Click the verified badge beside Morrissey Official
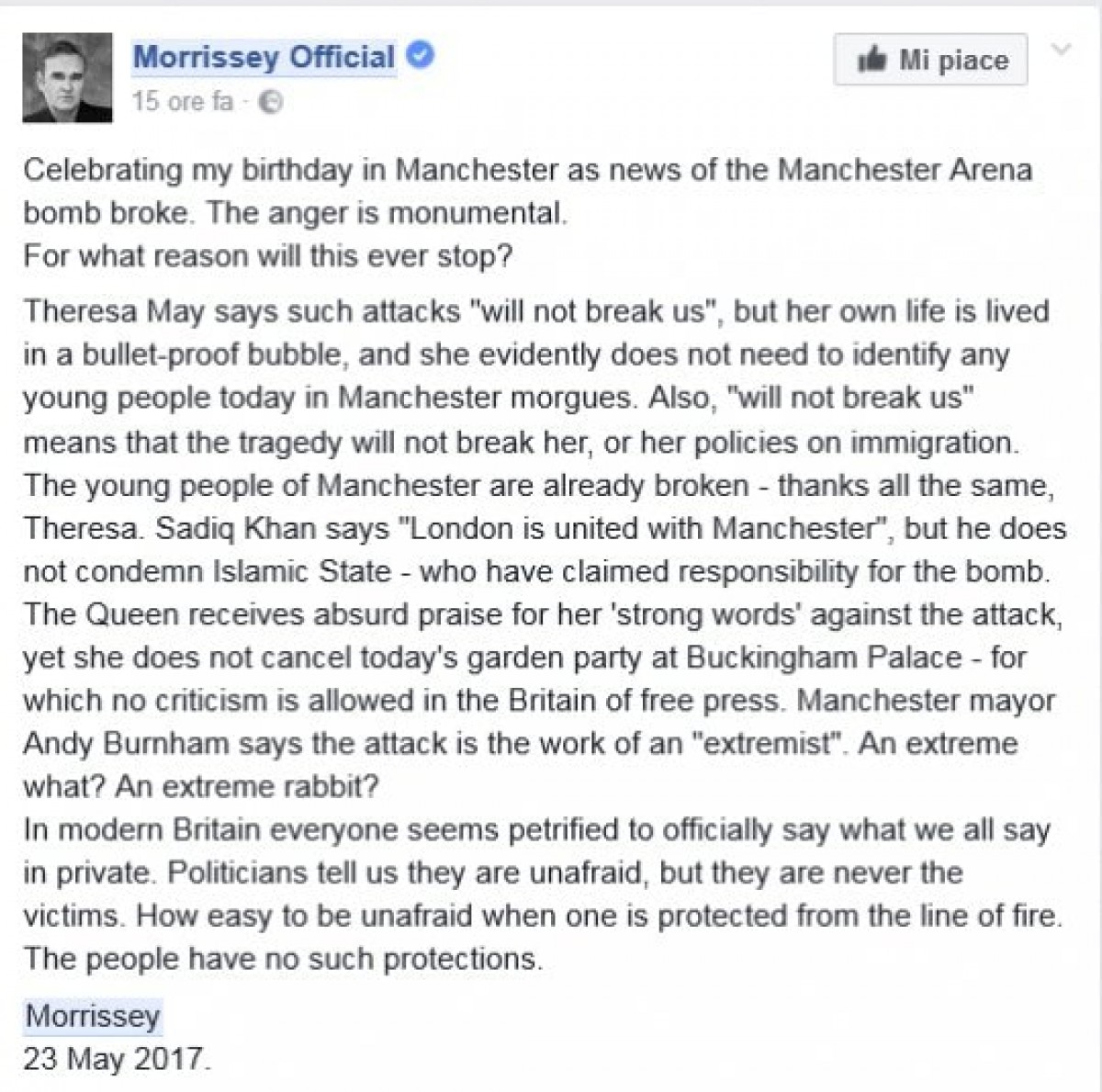 (x=421, y=56)
